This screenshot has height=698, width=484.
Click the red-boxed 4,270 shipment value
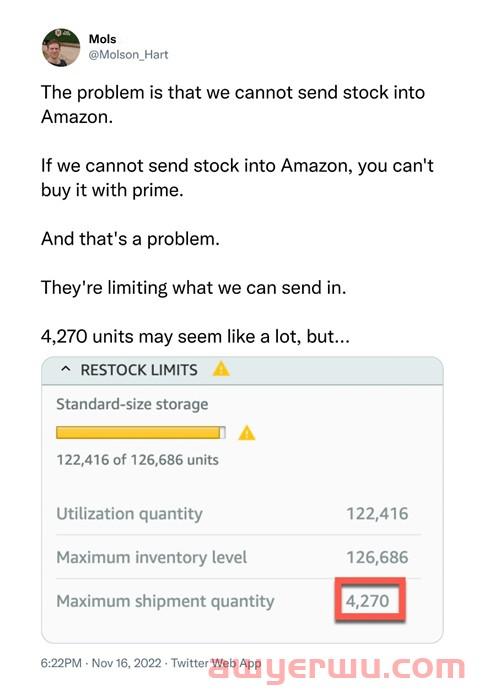pos(370,600)
